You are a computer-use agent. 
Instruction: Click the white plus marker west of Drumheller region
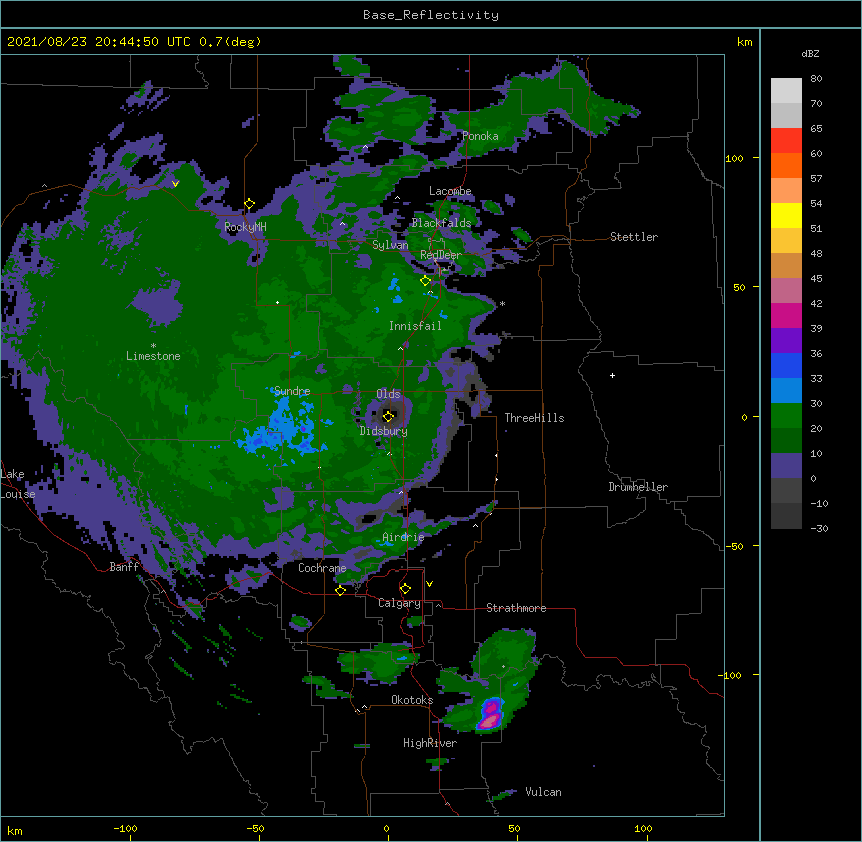click(x=612, y=375)
